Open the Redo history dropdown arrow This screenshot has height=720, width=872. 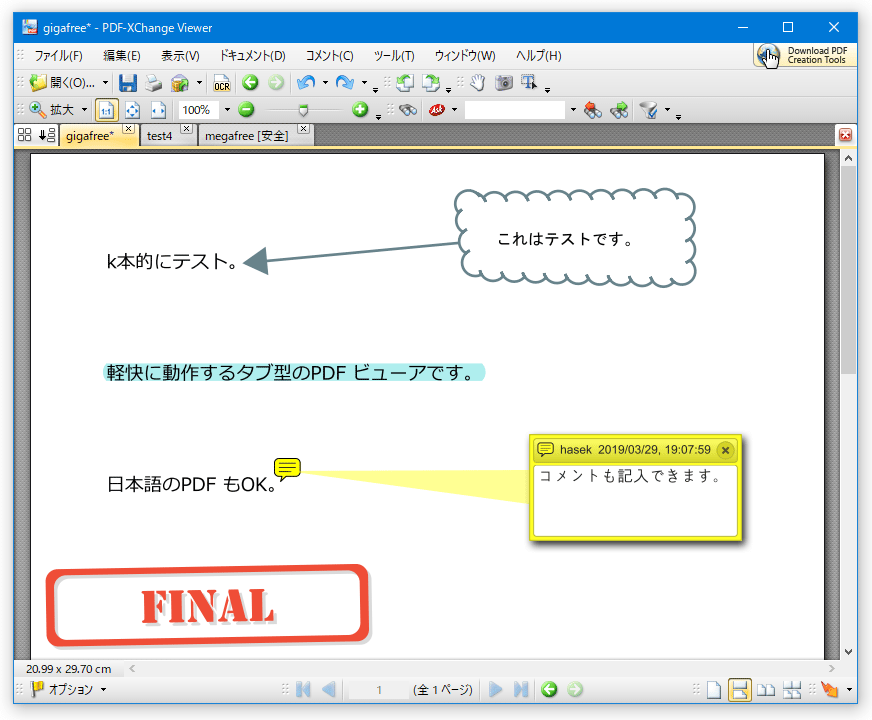click(364, 82)
